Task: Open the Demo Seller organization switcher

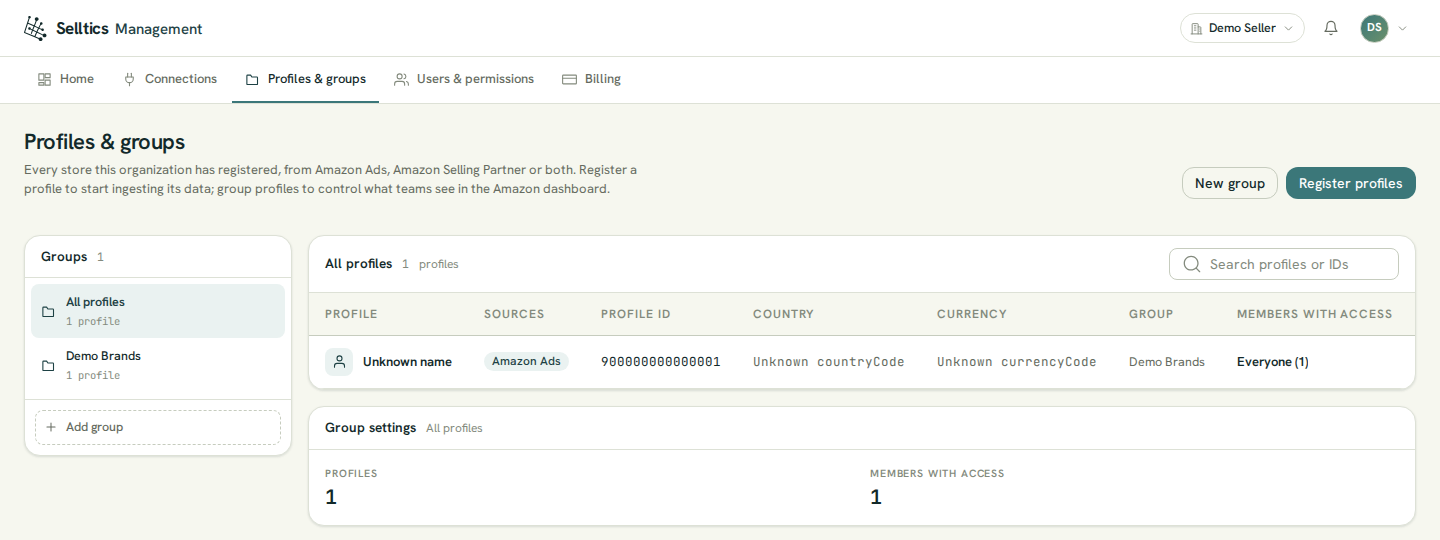Action: point(1242,28)
